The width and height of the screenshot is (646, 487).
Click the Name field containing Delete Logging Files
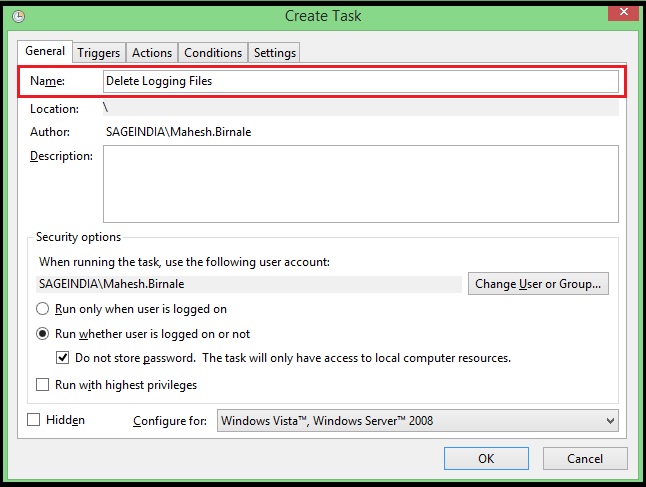click(x=360, y=81)
